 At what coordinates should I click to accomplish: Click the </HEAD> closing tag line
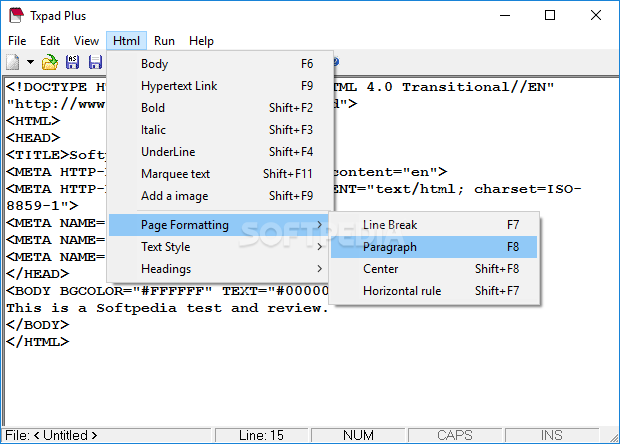point(38,274)
